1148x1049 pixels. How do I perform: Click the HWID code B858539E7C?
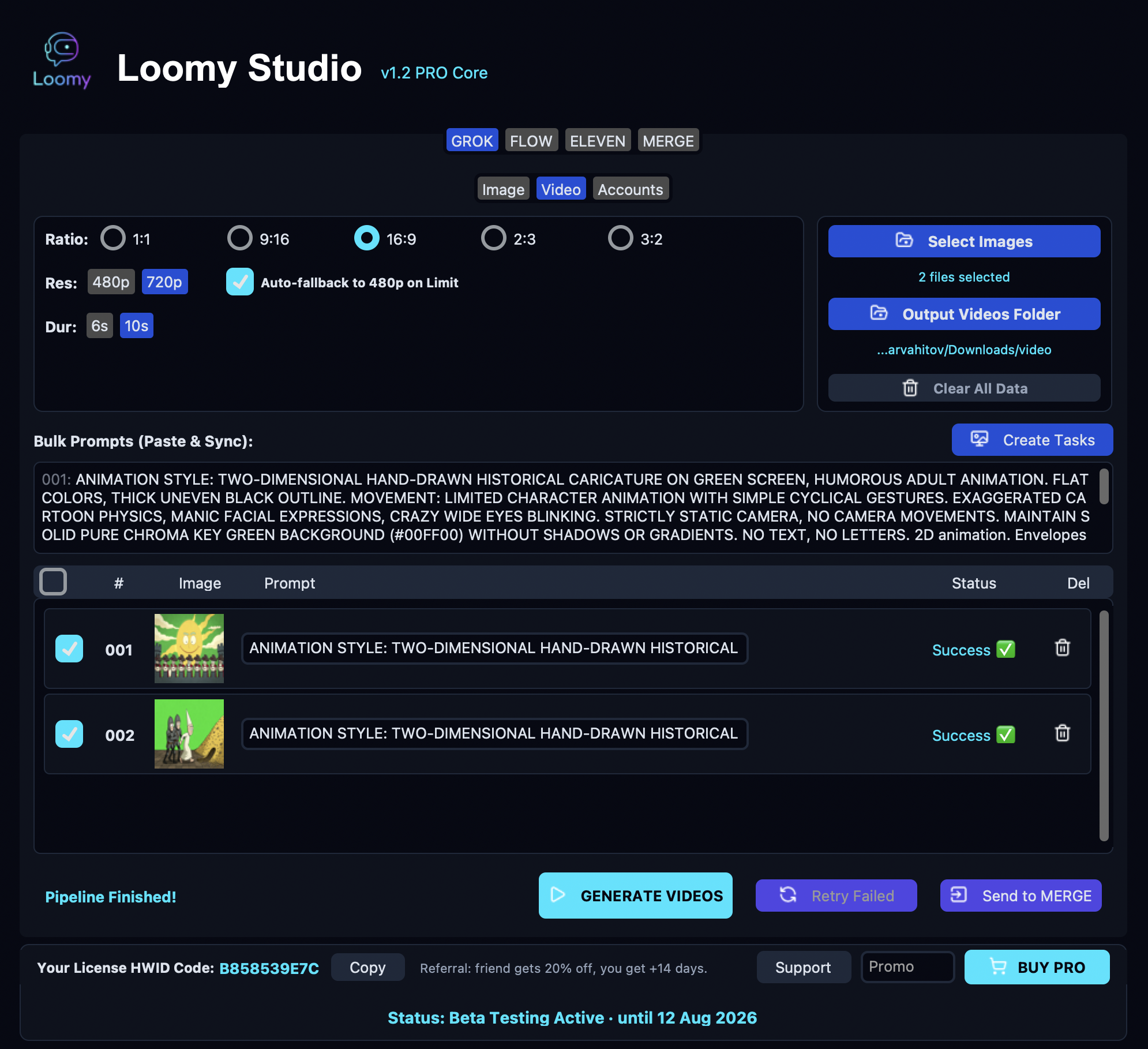click(269, 968)
